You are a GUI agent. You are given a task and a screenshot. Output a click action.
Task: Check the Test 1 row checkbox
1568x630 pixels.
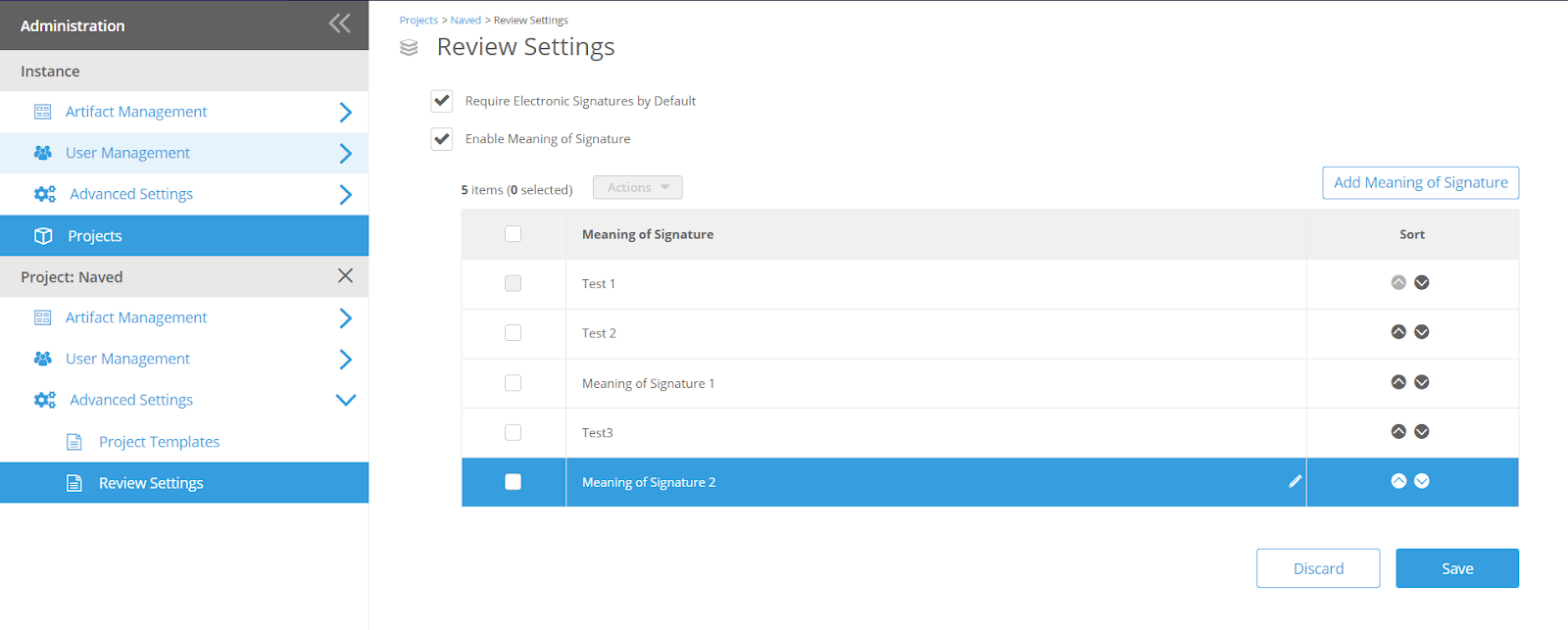click(513, 283)
